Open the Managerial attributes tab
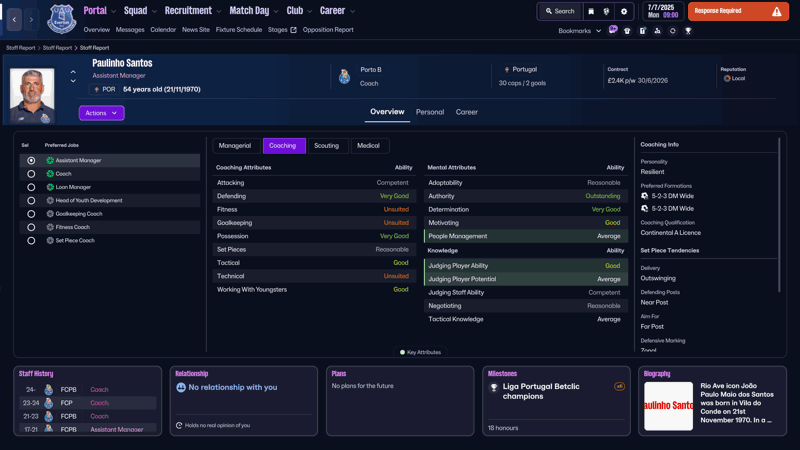The width and height of the screenshot is (800, 450). tap(235, 146)
